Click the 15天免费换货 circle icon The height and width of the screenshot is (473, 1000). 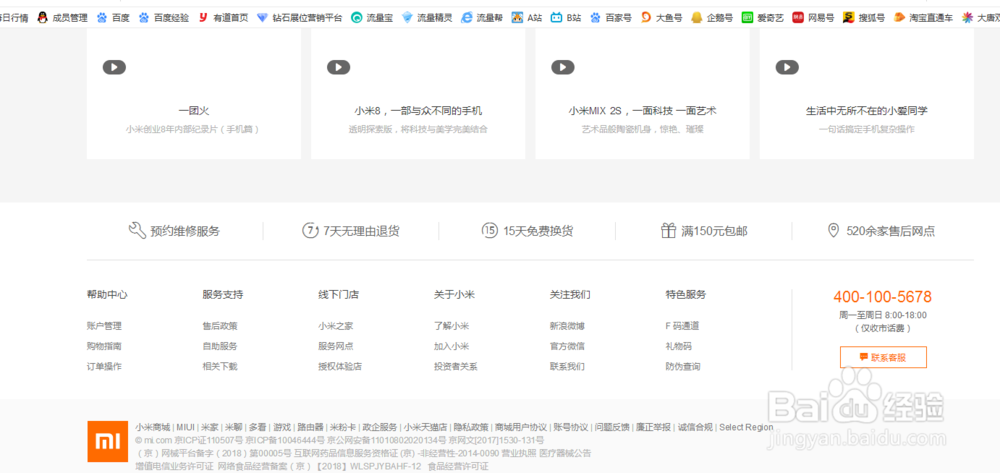pos(489,231)
